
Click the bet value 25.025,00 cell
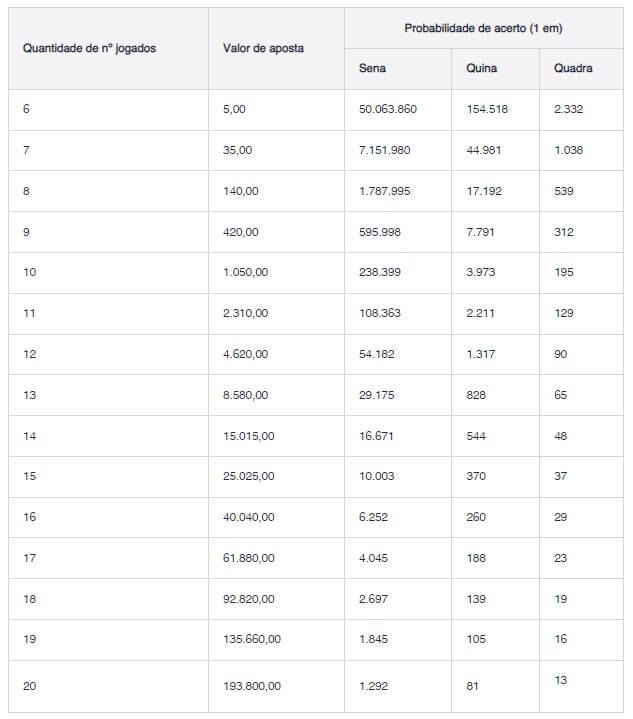(x=248, y=476)
